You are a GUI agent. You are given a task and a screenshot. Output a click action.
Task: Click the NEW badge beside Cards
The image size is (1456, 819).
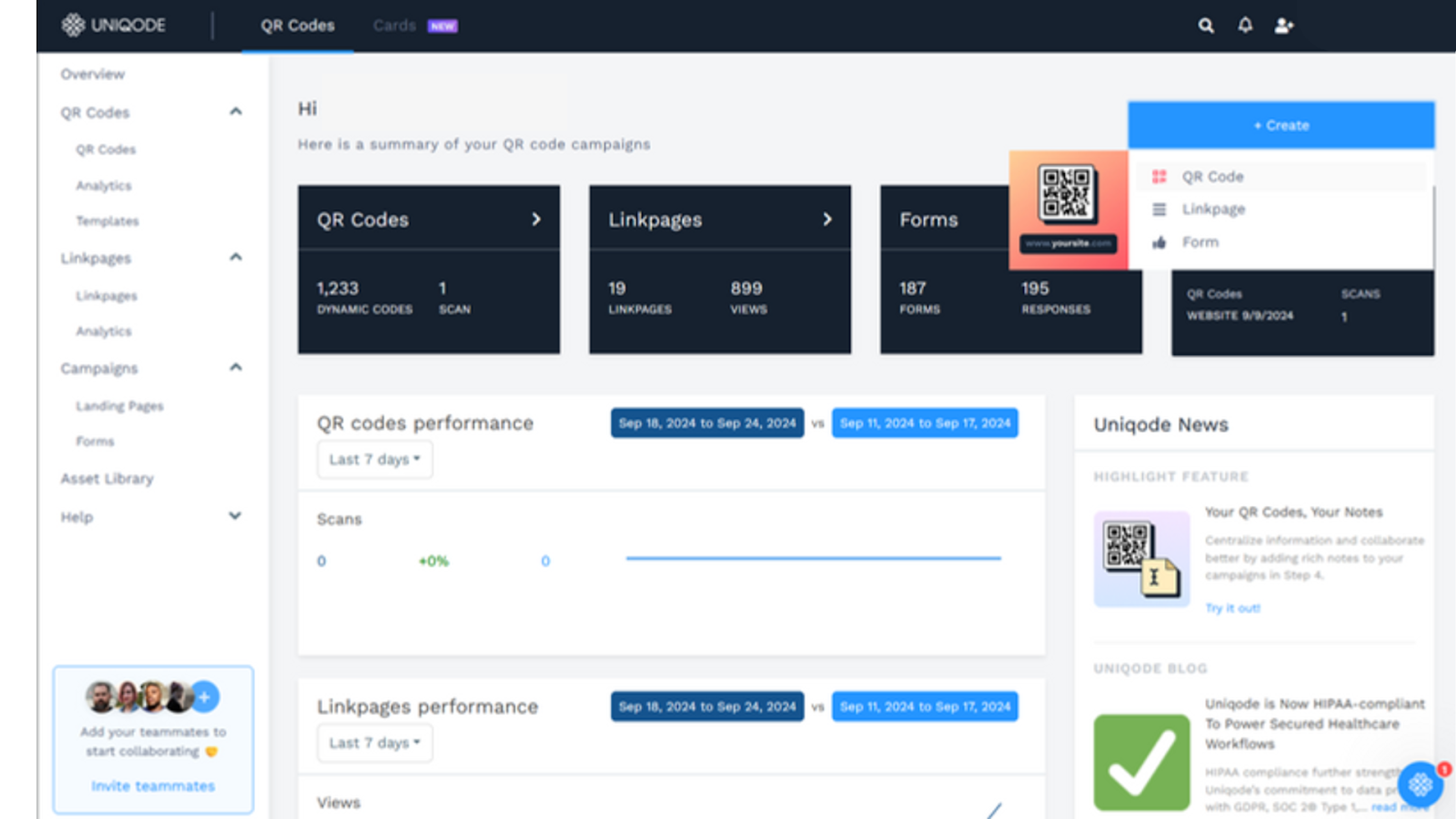[x=442, y=26]
